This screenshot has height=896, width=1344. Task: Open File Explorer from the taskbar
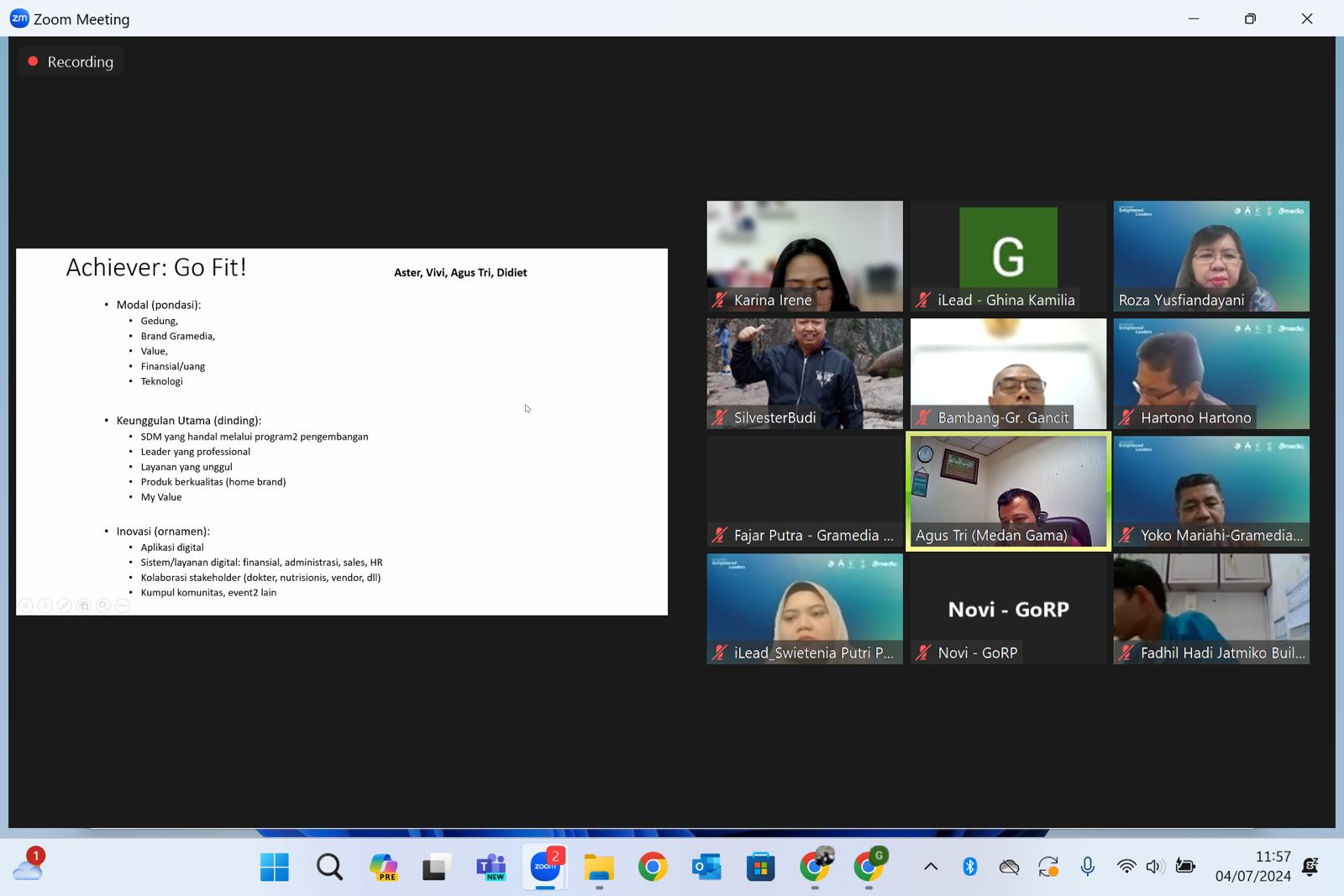(599, 867)
